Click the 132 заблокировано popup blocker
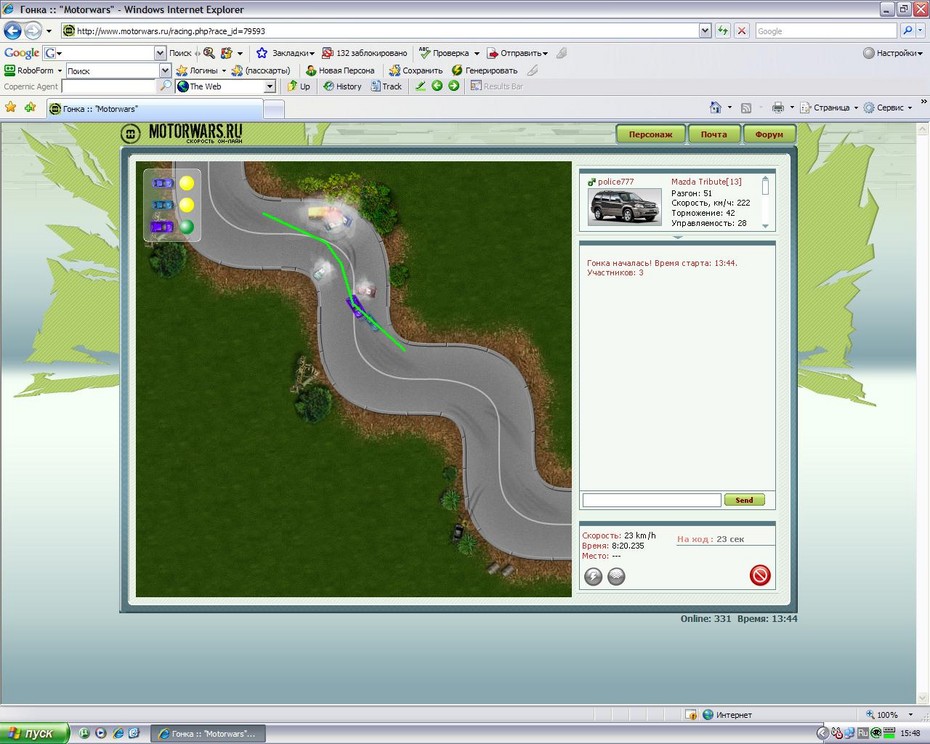Viewport: 930px width, 744px height. click(364, 53)
